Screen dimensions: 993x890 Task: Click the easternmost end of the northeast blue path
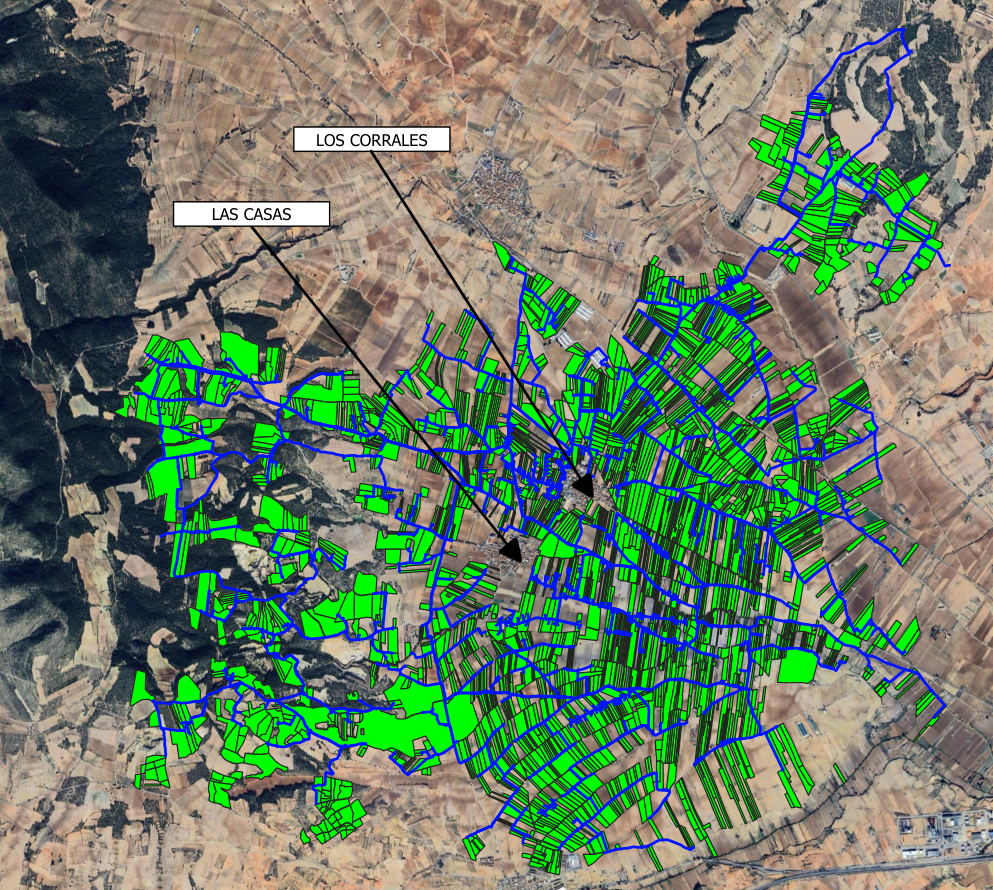(x=947, y=265)
